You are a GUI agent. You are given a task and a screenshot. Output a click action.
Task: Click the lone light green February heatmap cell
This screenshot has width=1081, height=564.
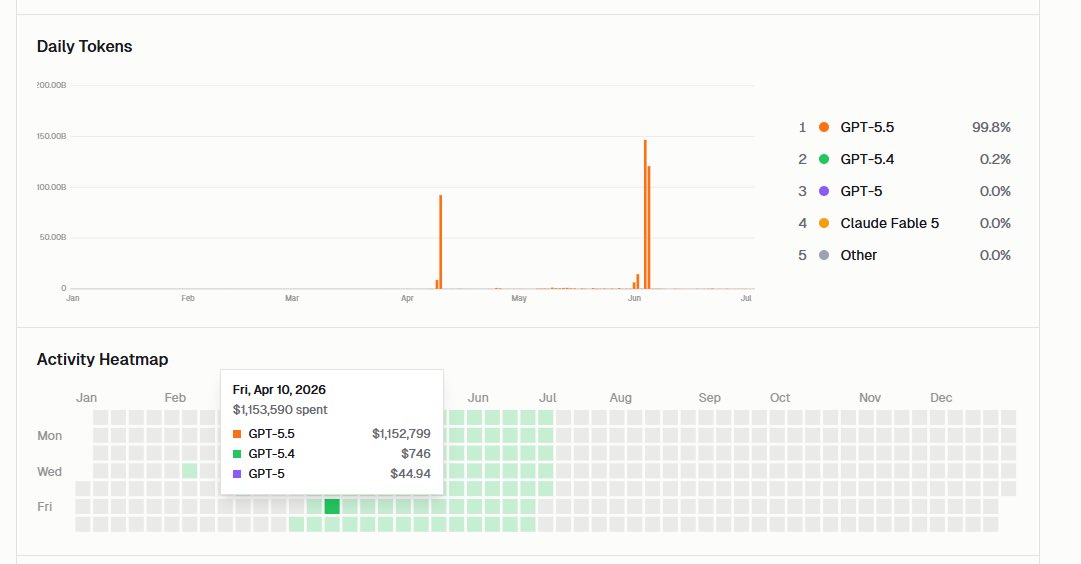[190, 471]
